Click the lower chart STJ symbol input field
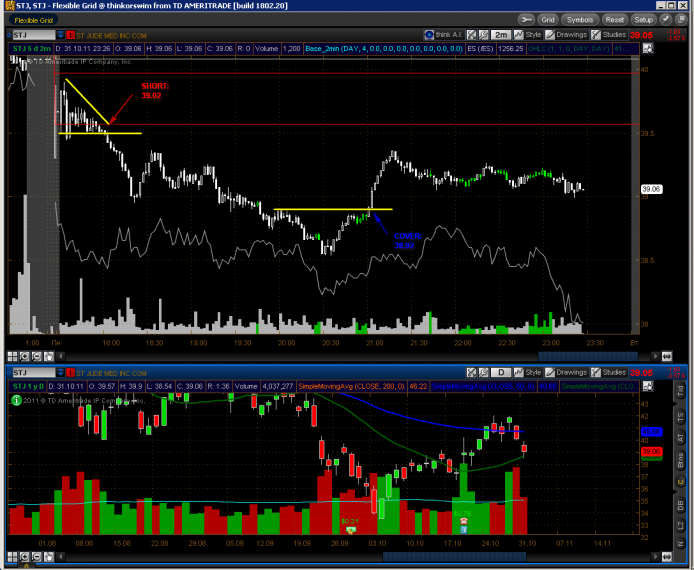The height and width of the screenshot is (570, 694). click(34, 373)
